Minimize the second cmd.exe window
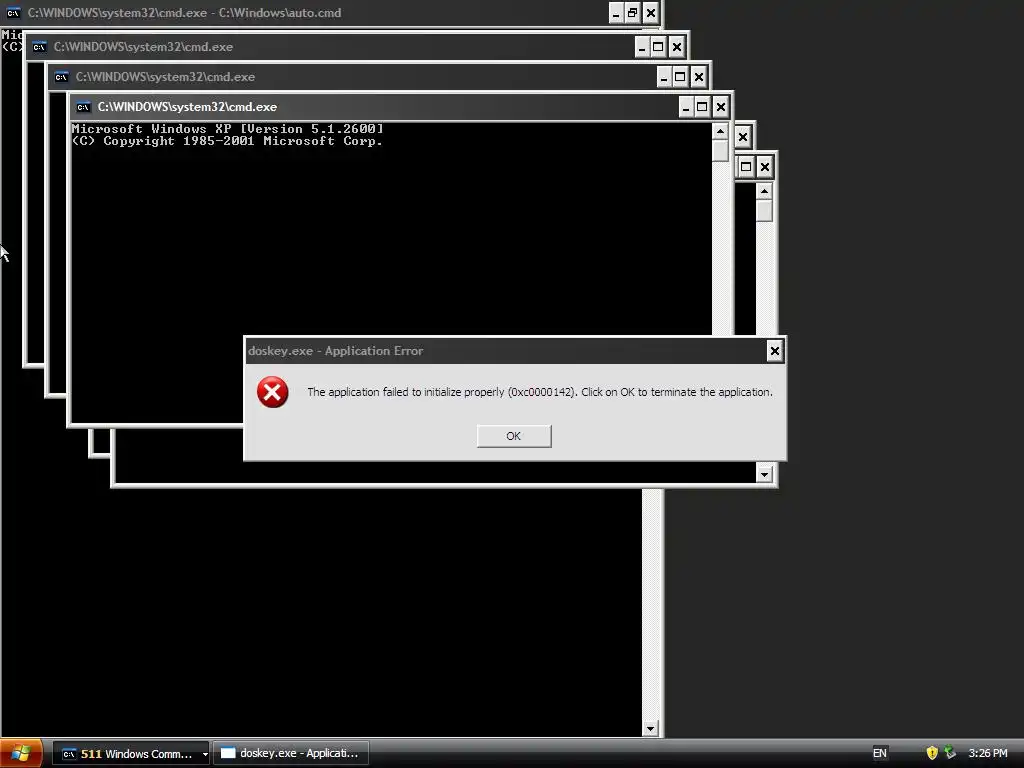Screen dimensions: 1024x768 [642, 47]
